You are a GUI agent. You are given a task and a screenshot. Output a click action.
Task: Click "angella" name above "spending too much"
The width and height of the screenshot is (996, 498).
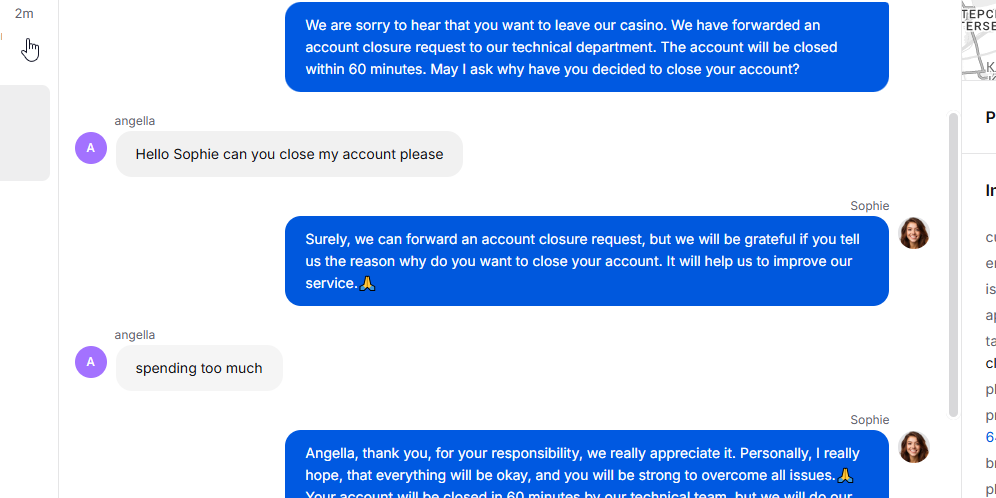(135, 335)
